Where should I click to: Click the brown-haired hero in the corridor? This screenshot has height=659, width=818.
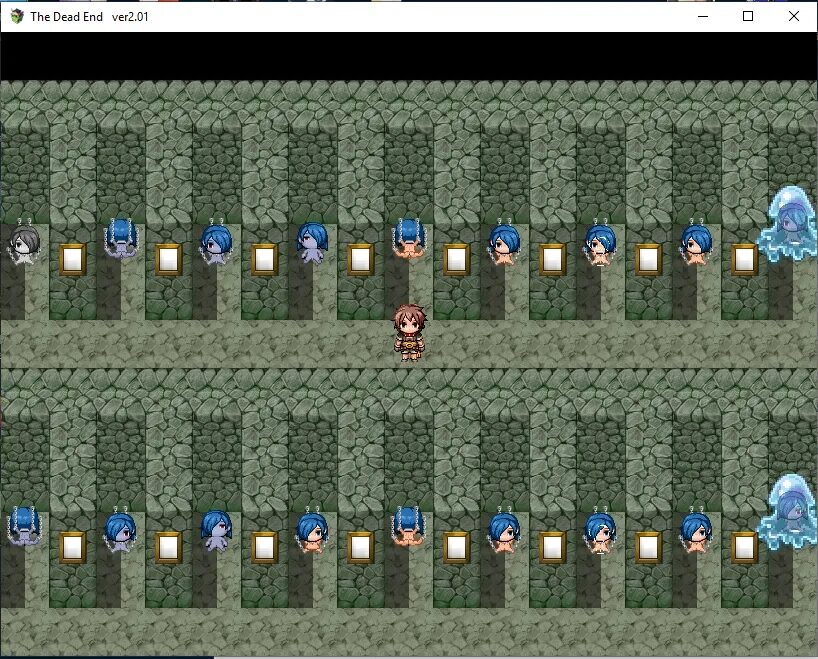(410, 333)
